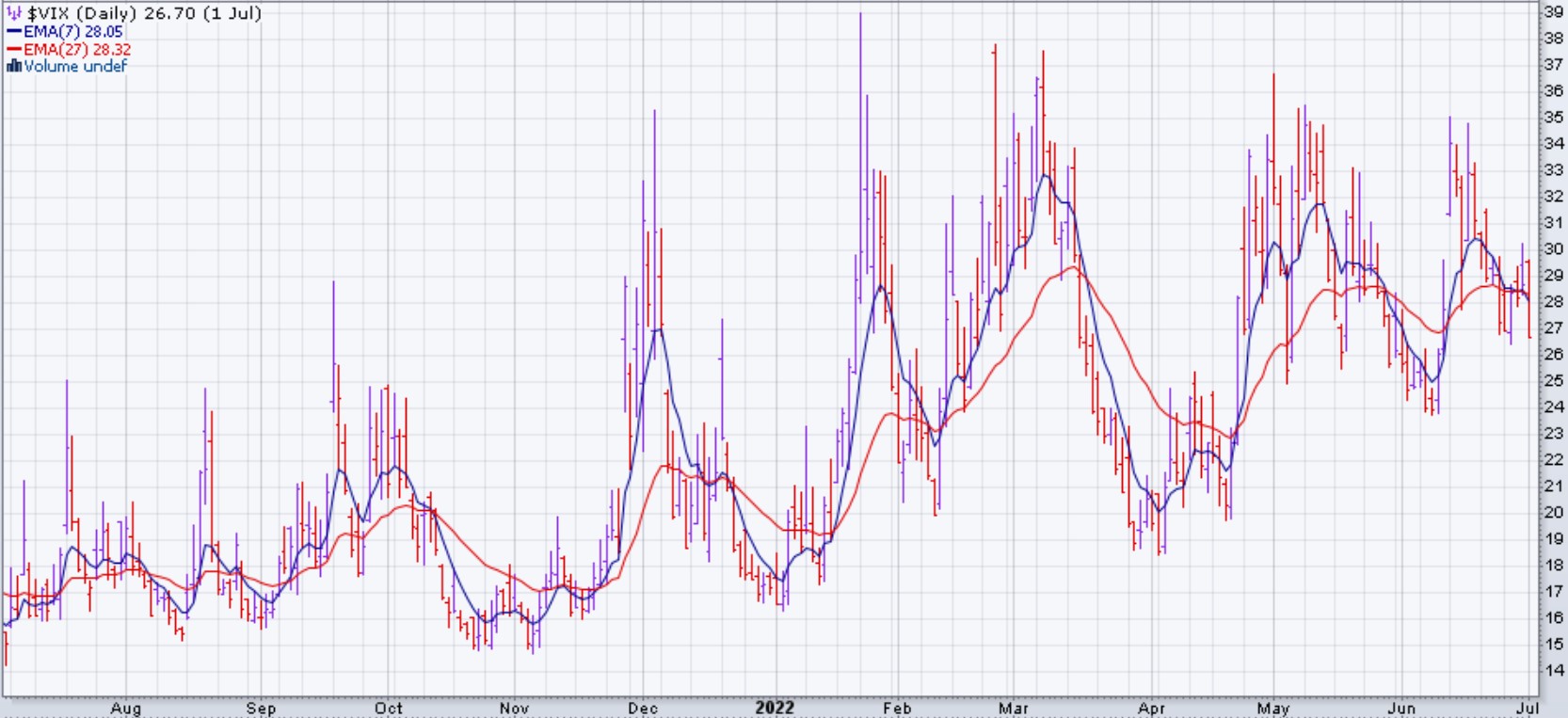Viewport: 1568px width, 718px height.
Task: Click the 14 value on the price axis
Action: click(x=1553, y=670)
